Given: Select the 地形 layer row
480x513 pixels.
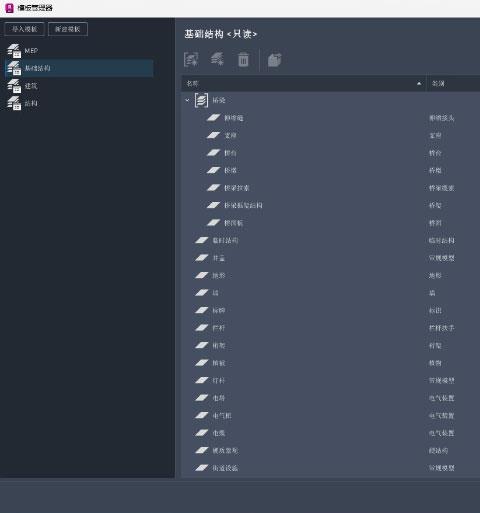Looking at the screenshot, I should coord(331,275).
